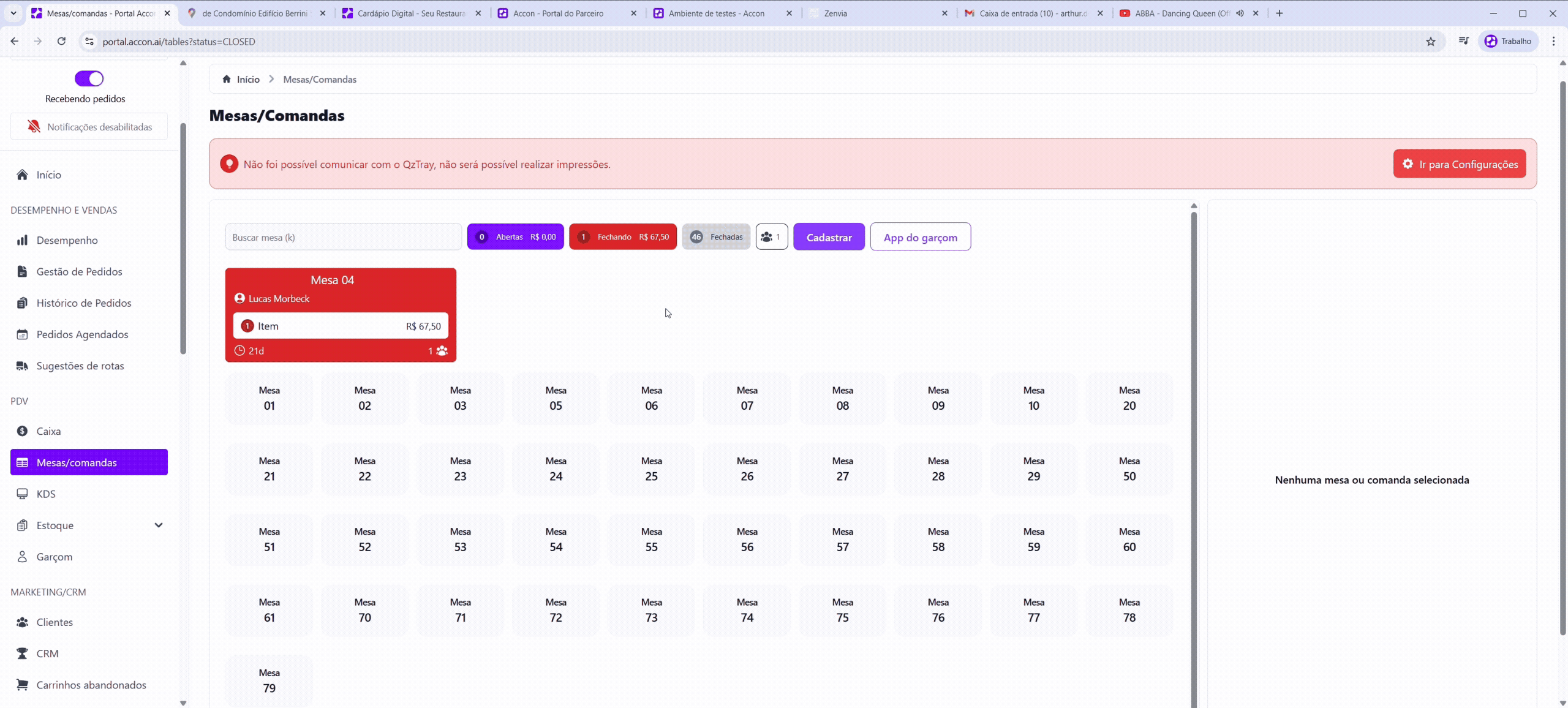Image resolution: width=1568 pixels, height=708 pixels.
Task: Toggle the Recebendo pedidos switch
Action: 89,78
